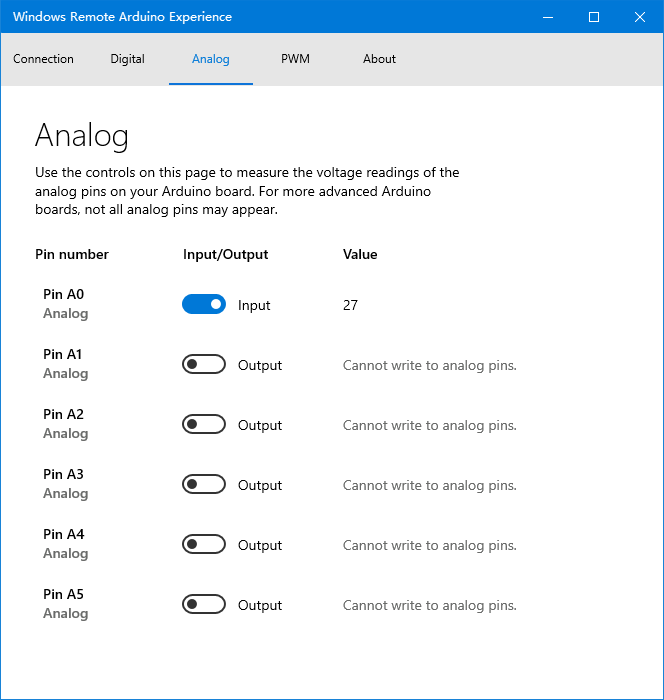Toggle the Pin A0 input switch
Image resolution: width=664 pixels, height=700 pixels.
point(204,304)
